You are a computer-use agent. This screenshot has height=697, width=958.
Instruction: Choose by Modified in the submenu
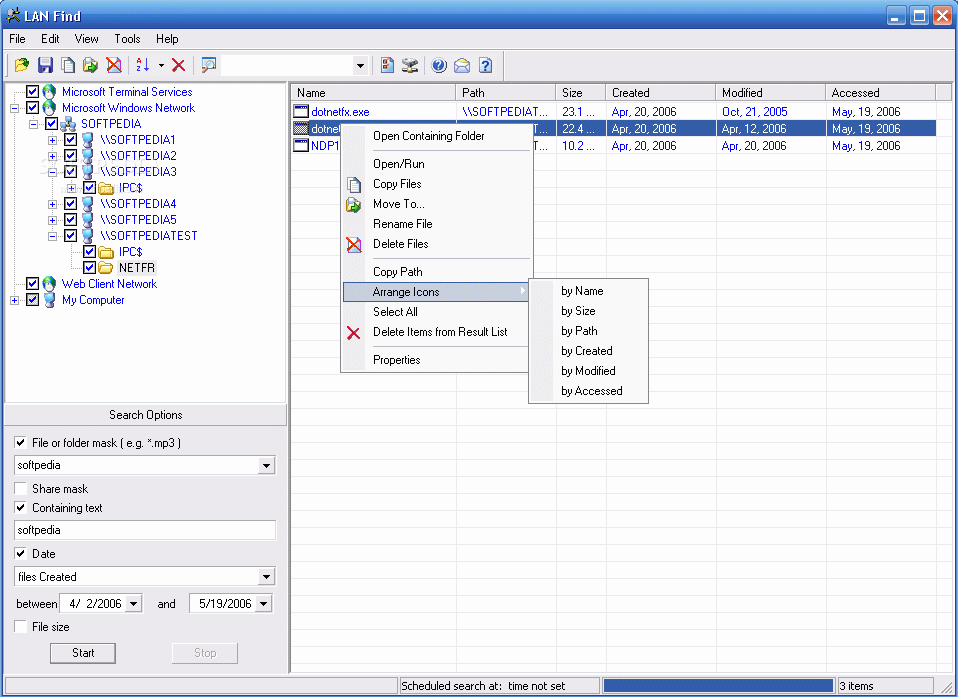(x=588, y=371)
